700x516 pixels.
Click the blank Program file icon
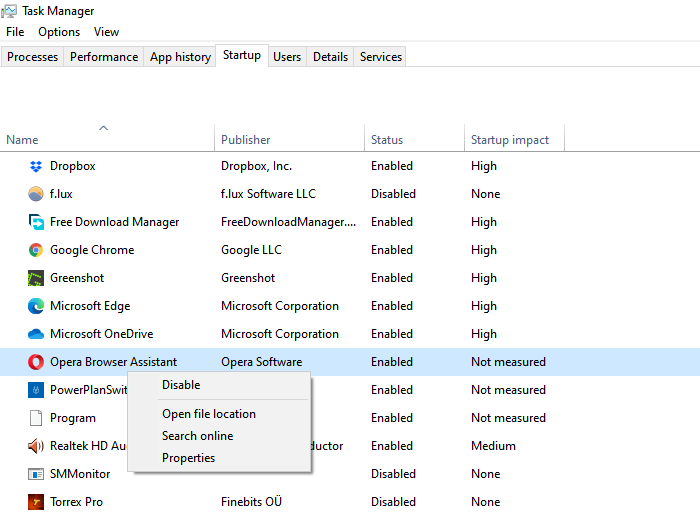[36, 418]
